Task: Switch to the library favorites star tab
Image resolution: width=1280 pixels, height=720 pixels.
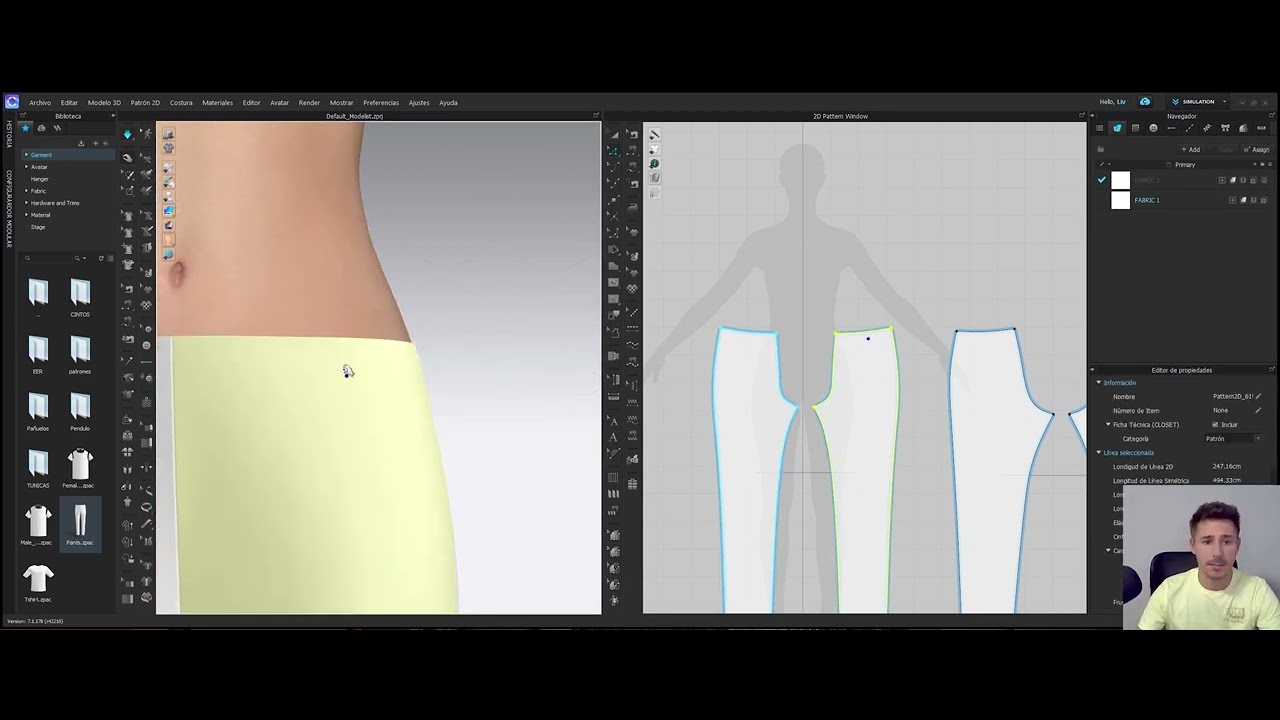Action: click(x=26, y=128)
